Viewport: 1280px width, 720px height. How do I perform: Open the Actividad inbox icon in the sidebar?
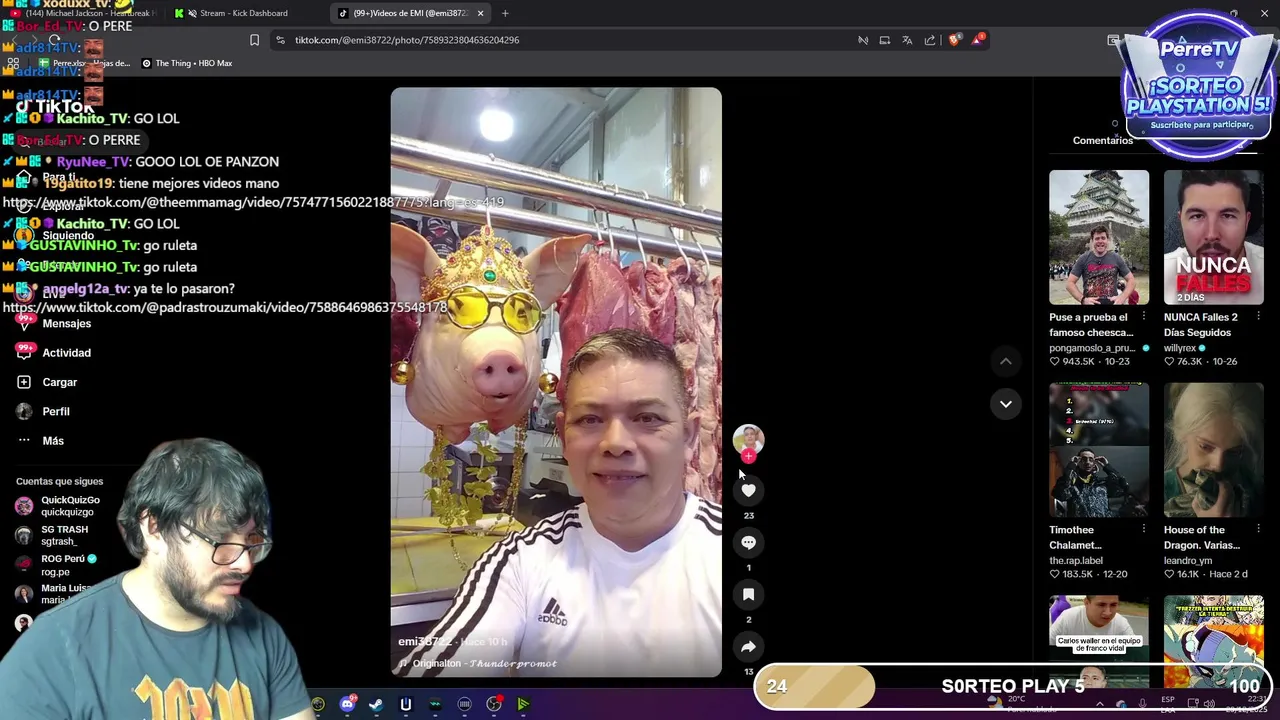click(x=24, y=352)
